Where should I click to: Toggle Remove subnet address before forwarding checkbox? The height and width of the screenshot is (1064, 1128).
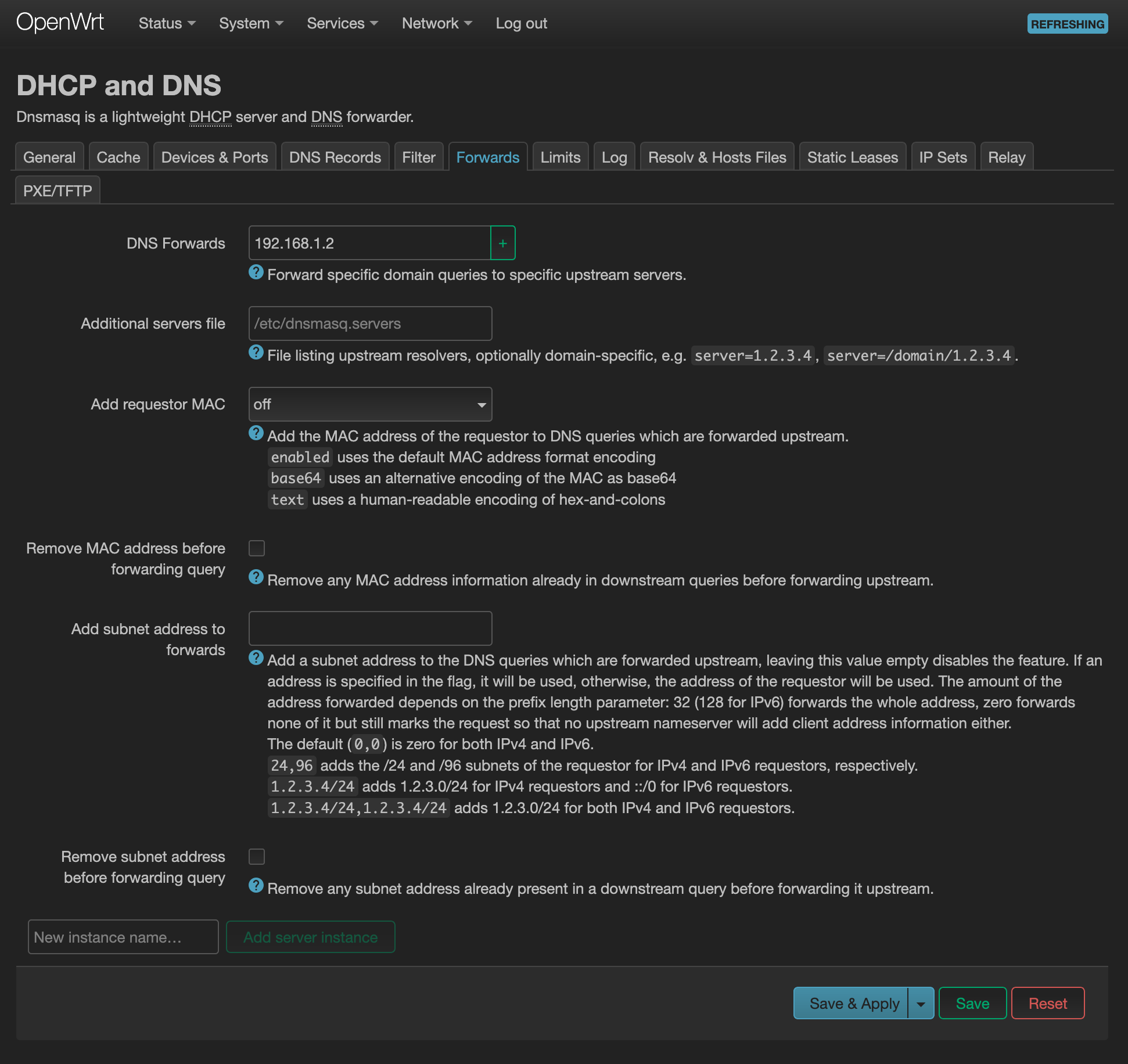(x=257, y=857)
